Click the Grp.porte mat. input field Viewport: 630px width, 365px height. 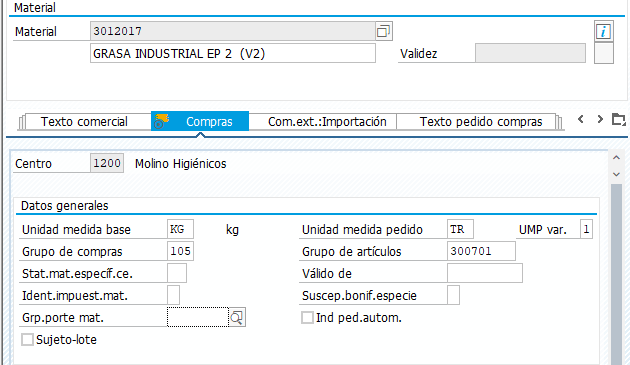click(x=198, y=318)
